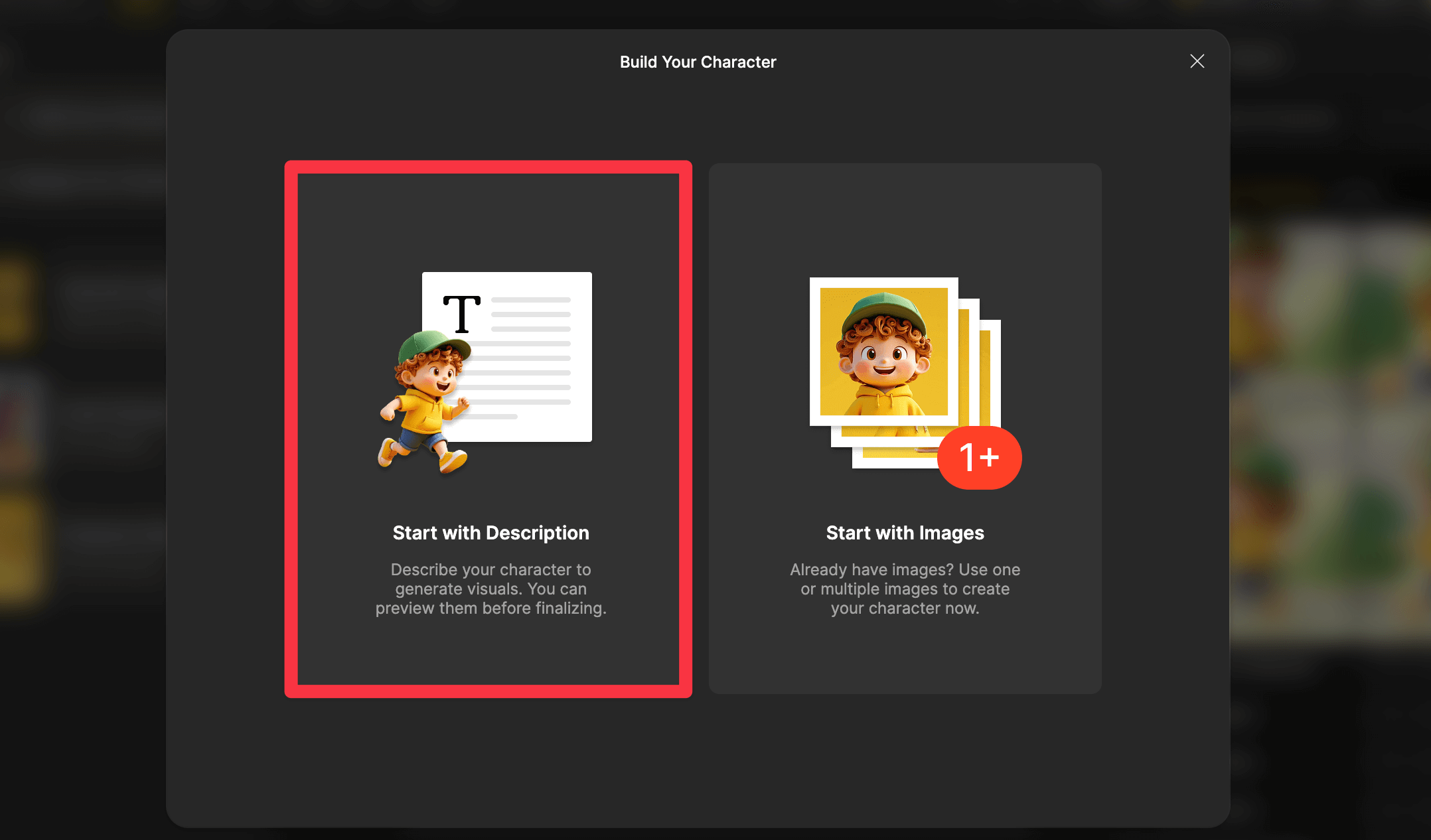Click the 'Build Your Character' dialog title
Image resolution: width=1431 pixels, height=840 pixels.
pyautogui.click(x=698, y=62)
